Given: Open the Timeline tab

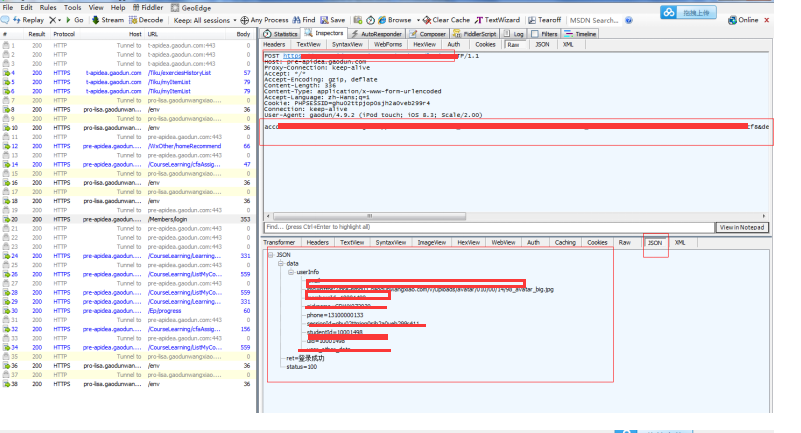Looking at the screenshot, I should tap(580, 34).
